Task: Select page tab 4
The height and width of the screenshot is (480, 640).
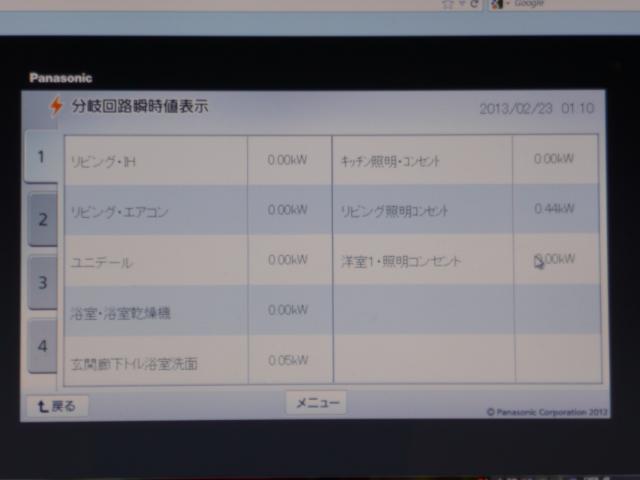Action: point(42,346)
